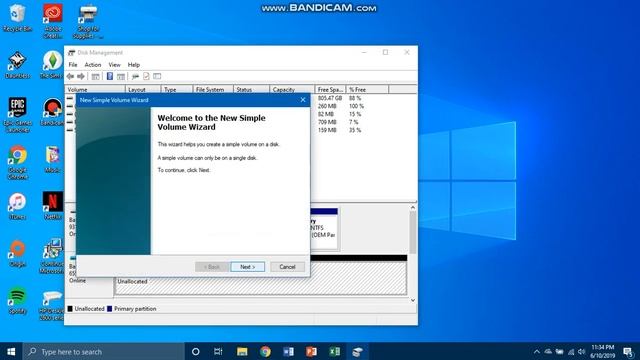Sort by the File System column header
Viewport: 640px width, 360px height.
[213, 89]
